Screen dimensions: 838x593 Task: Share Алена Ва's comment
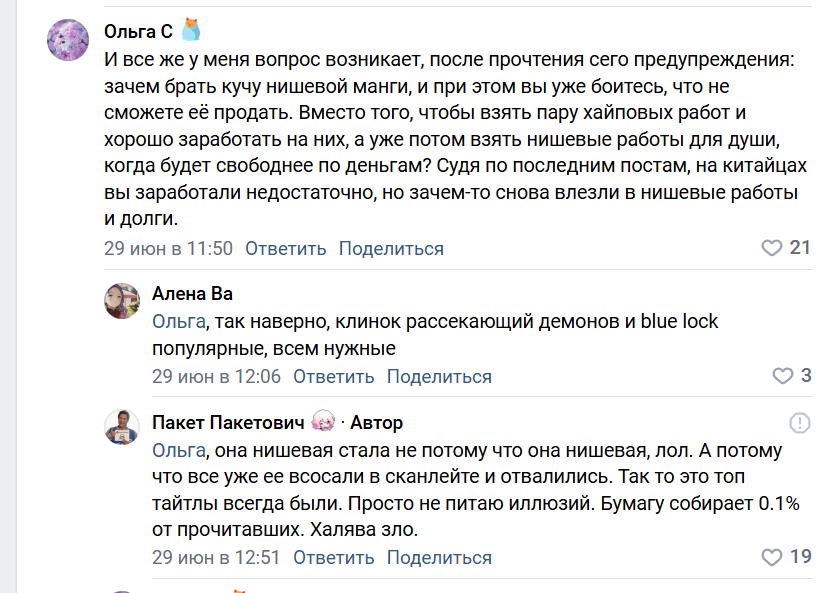click(439, 377)
